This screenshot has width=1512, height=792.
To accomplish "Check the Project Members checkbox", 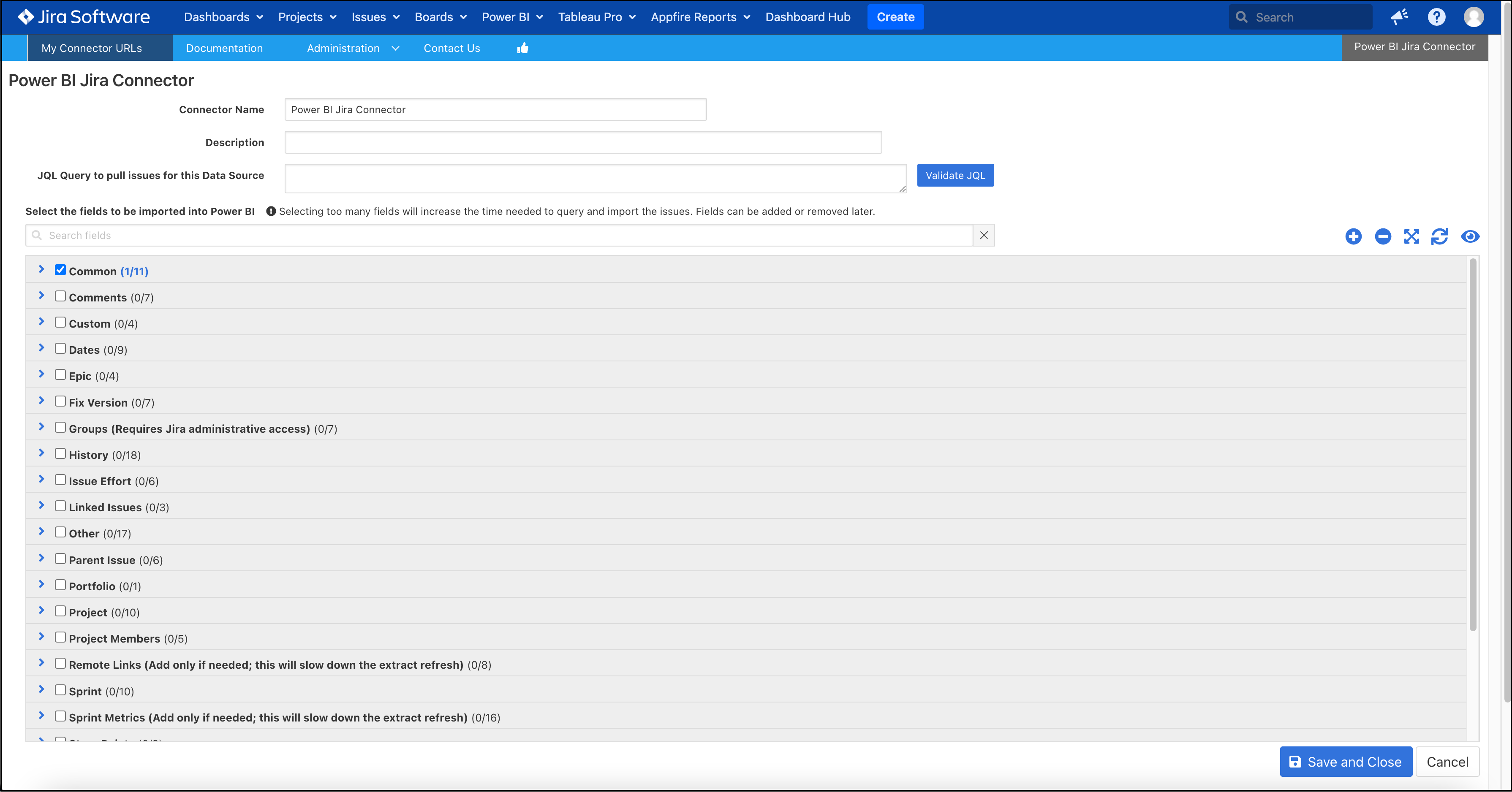I will point(60,637).
